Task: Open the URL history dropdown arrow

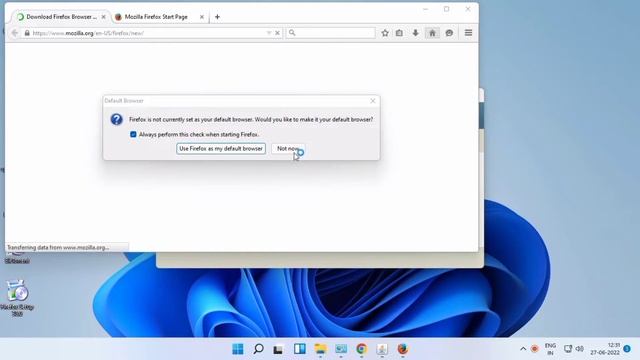Action: [x=269, y=33]
